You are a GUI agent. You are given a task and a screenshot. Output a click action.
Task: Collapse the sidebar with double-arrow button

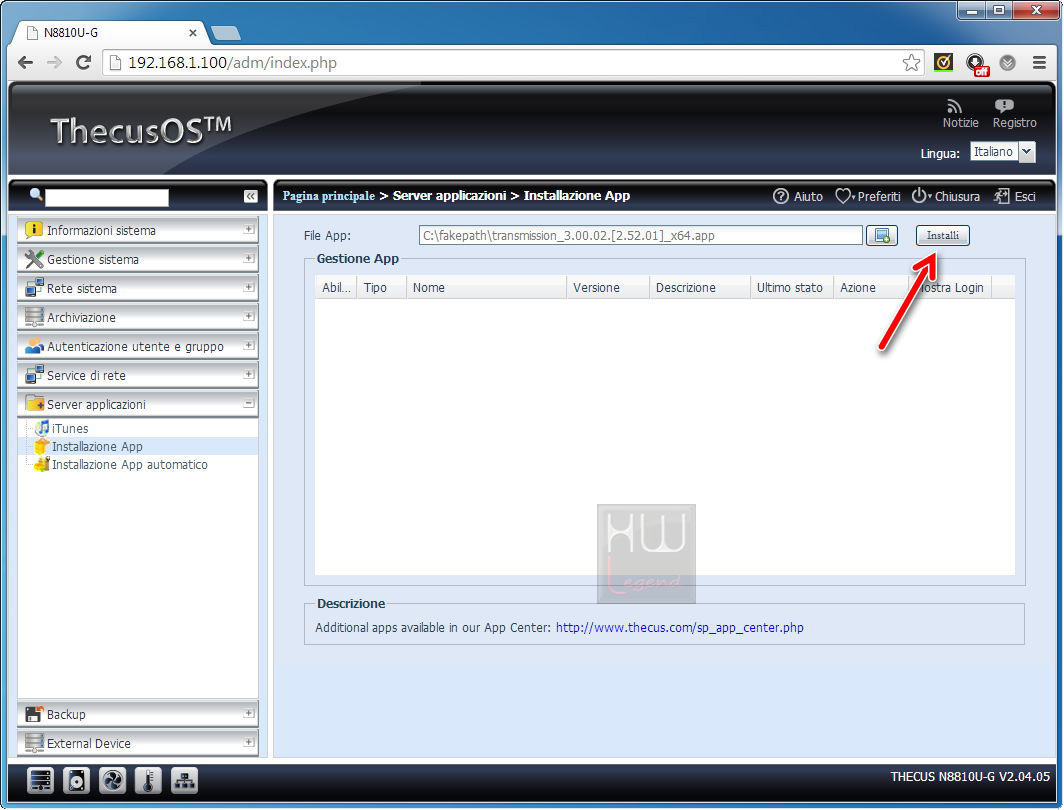pyautogui.click(x=250, y=196)
